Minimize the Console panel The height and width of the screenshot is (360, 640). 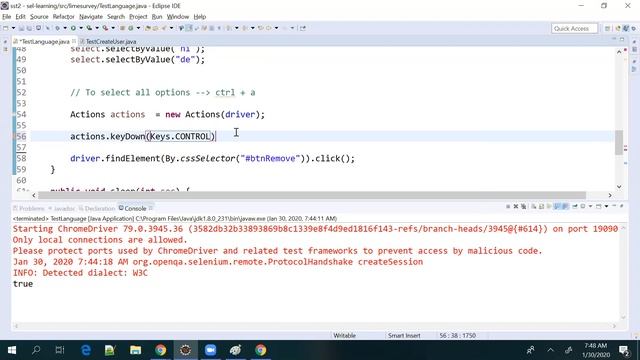pos(614,206)
